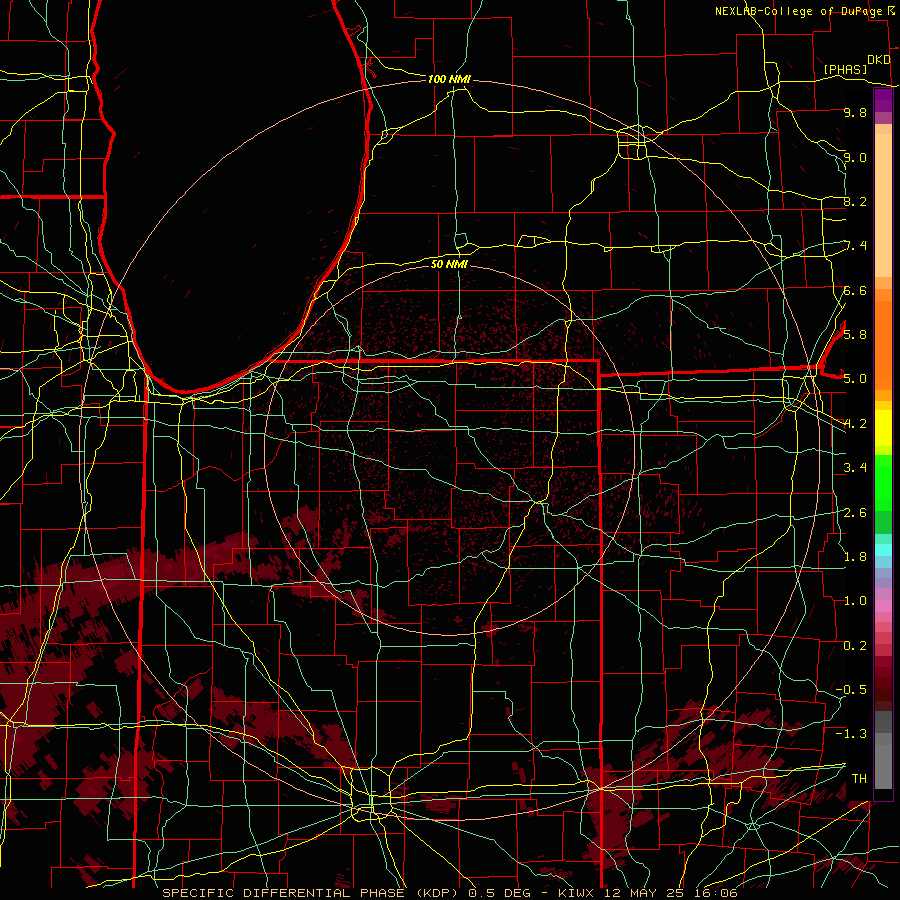Click the 9.8 legend value

coord(855,112)
